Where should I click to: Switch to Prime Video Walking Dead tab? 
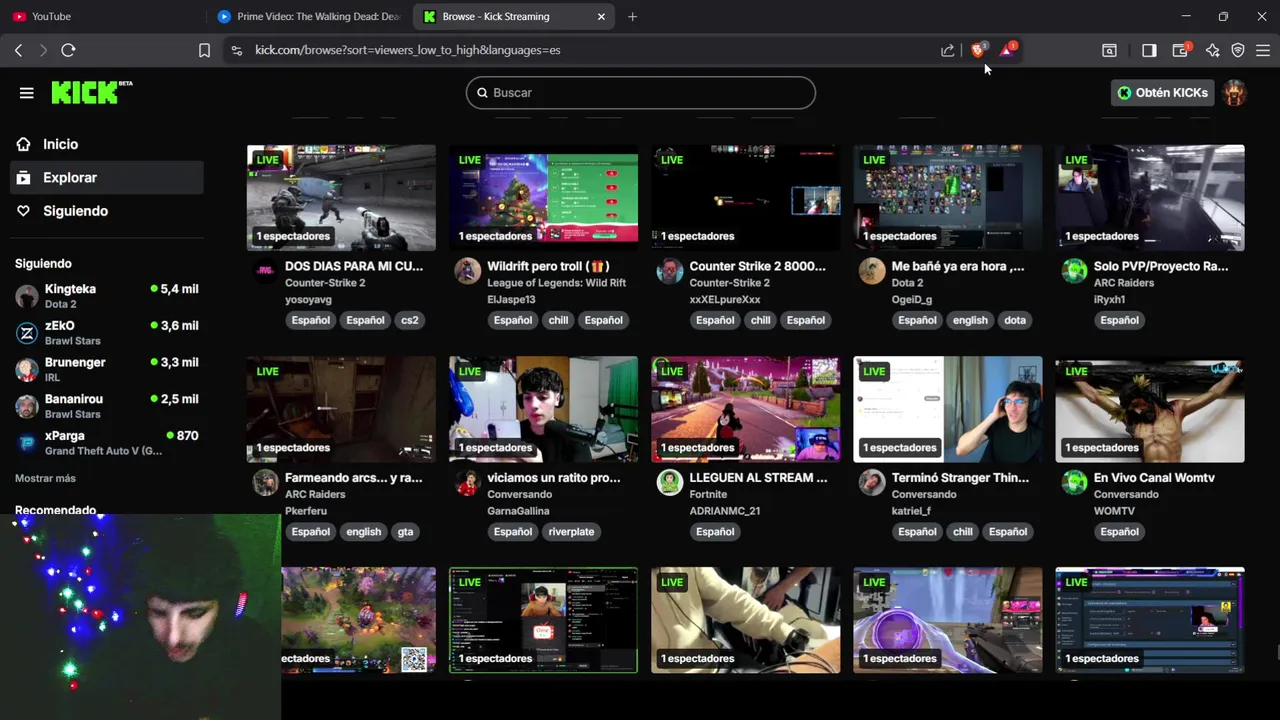(x=309, y=16)
